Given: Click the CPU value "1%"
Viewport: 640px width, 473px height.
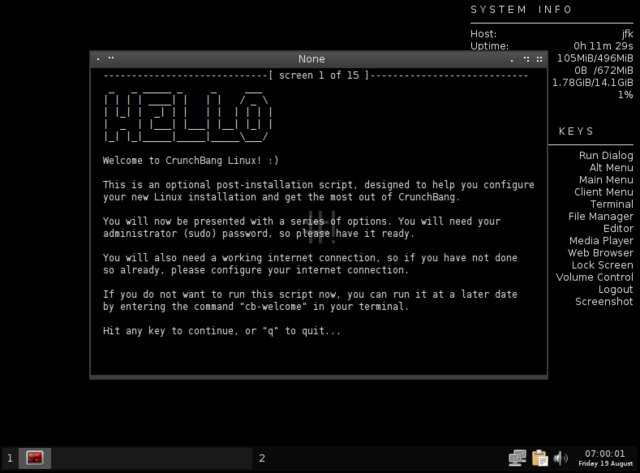Looking at the screenshot, I should pos(625,95).
